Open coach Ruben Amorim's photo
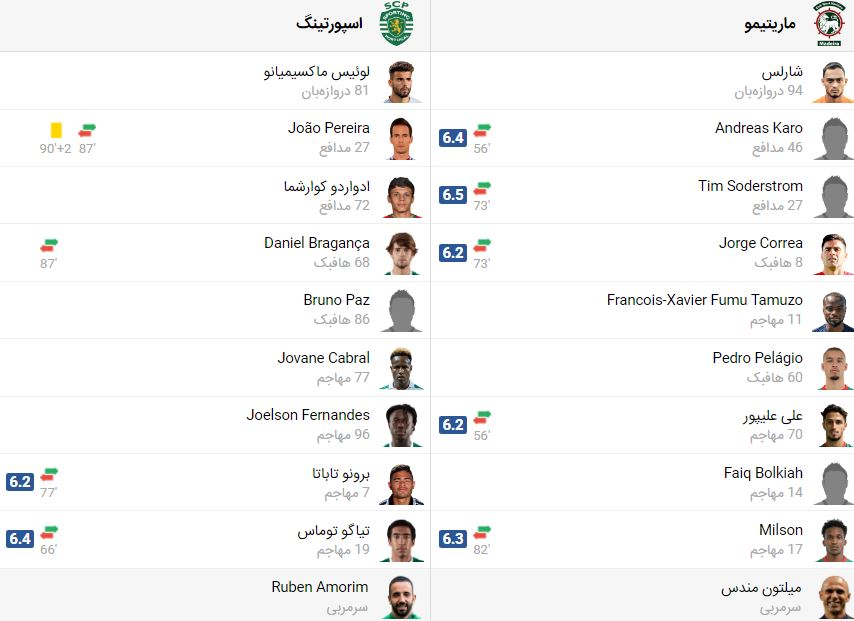854x621 pixels. pyautogui.click(x=402, y=597)
